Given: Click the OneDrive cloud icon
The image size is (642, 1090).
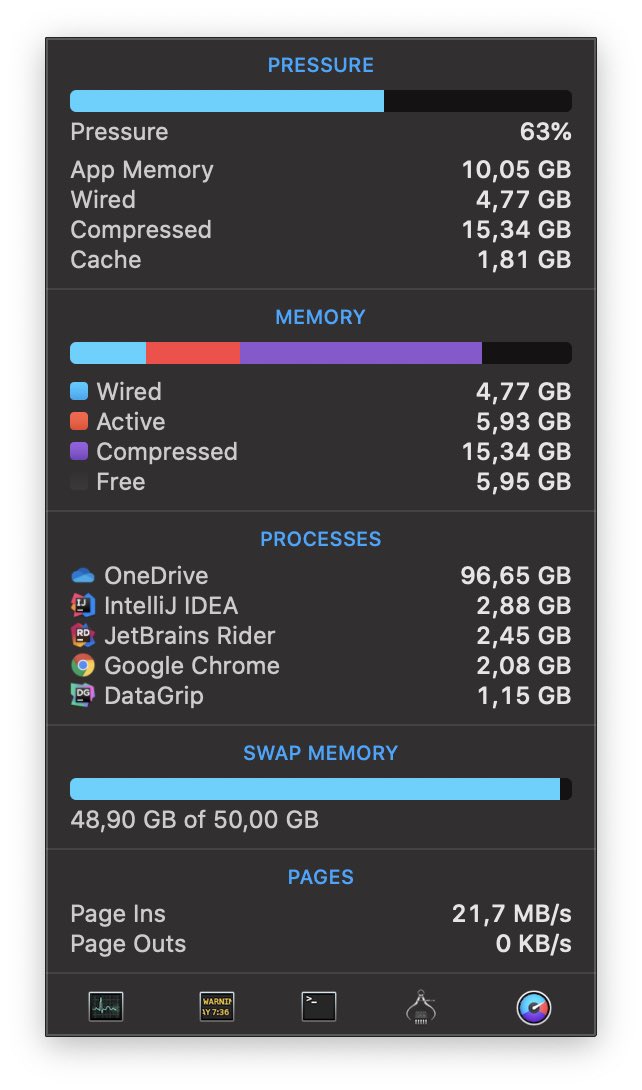Looking at the screenshot, I should click(x=82, y=576).
